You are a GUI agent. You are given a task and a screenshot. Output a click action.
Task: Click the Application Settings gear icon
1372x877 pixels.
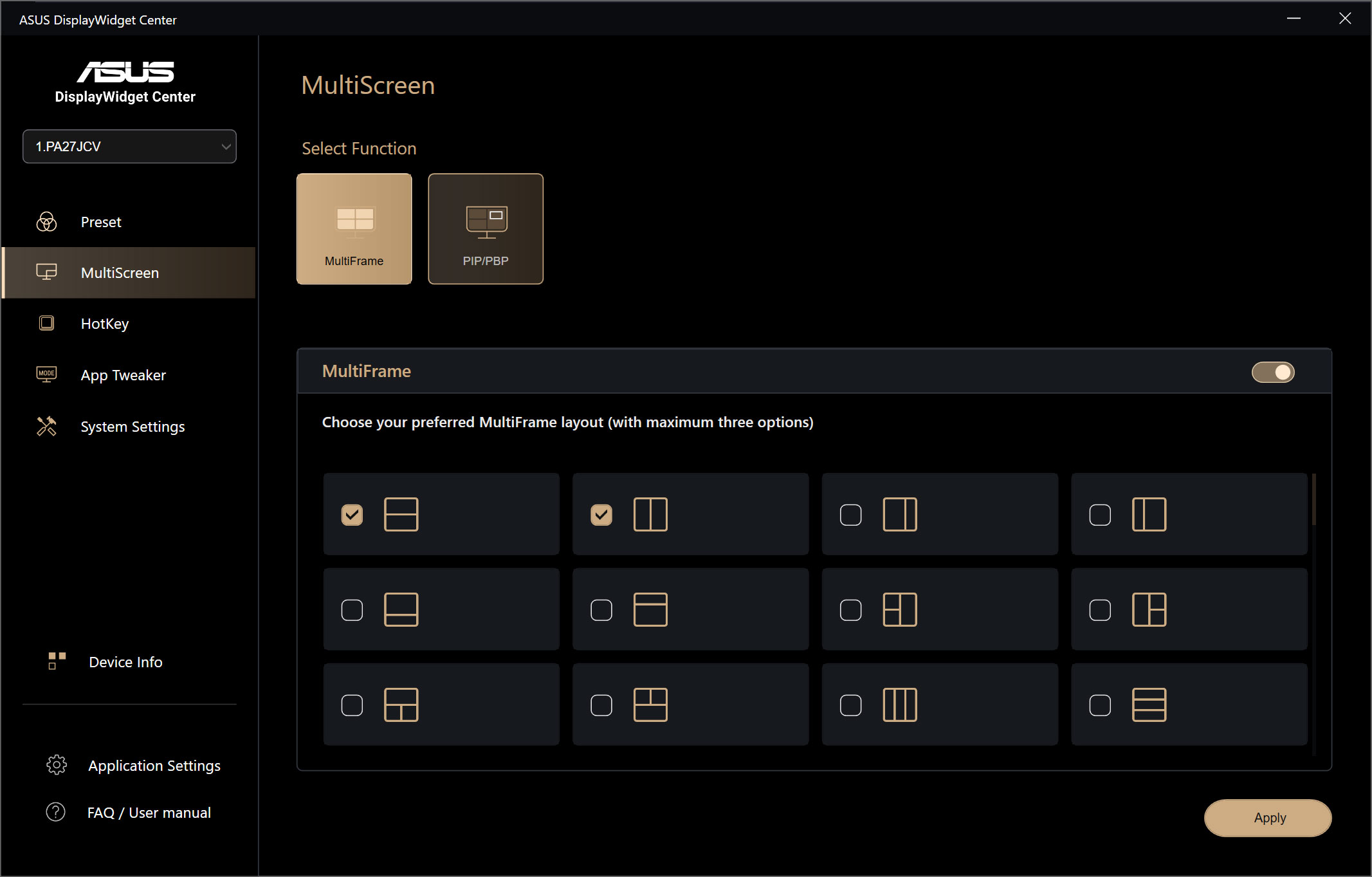tap(57, 765)
